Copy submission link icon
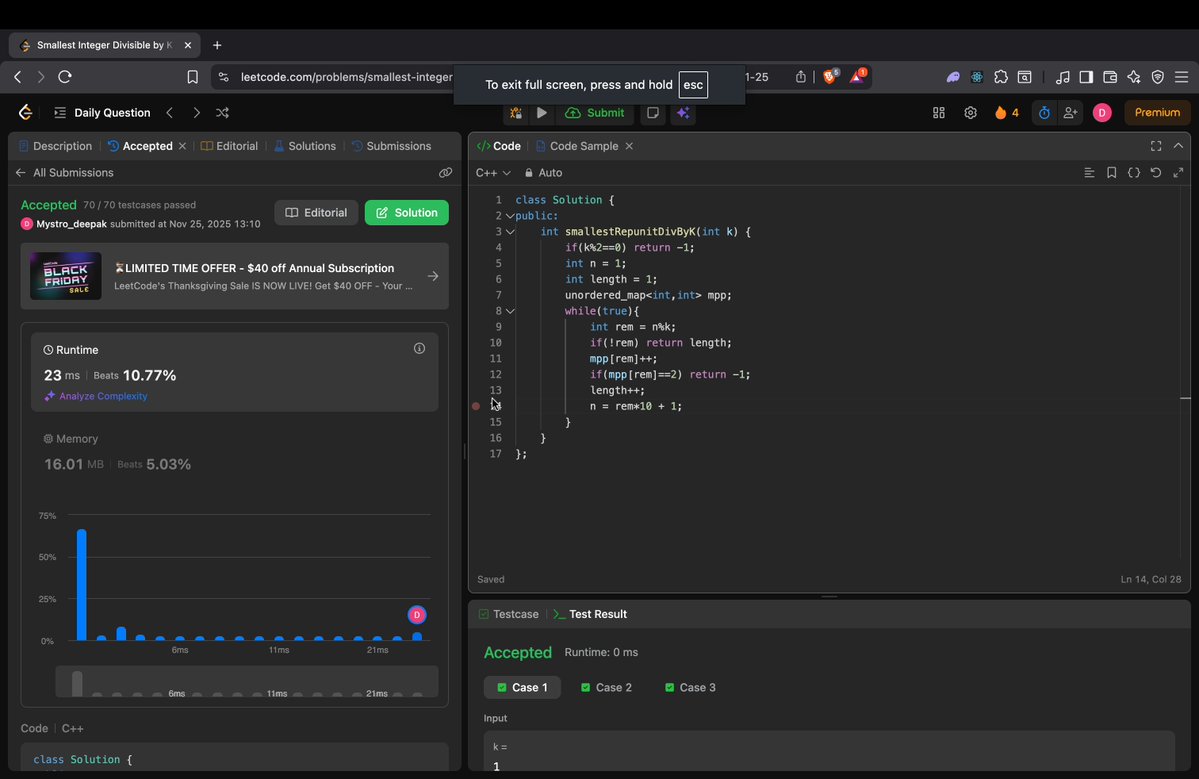Image resolution: width=1199 pixels, height=779 pixels. (x=445, y=173)
